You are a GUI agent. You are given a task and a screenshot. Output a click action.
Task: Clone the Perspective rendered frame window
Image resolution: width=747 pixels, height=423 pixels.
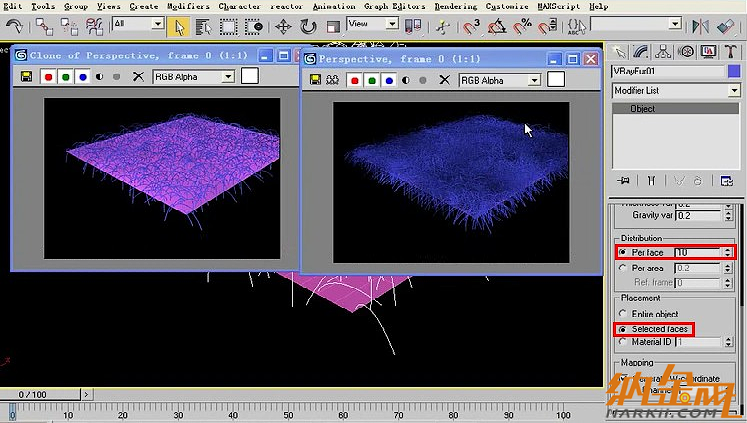pyautogui.click(x=331, y=79)
